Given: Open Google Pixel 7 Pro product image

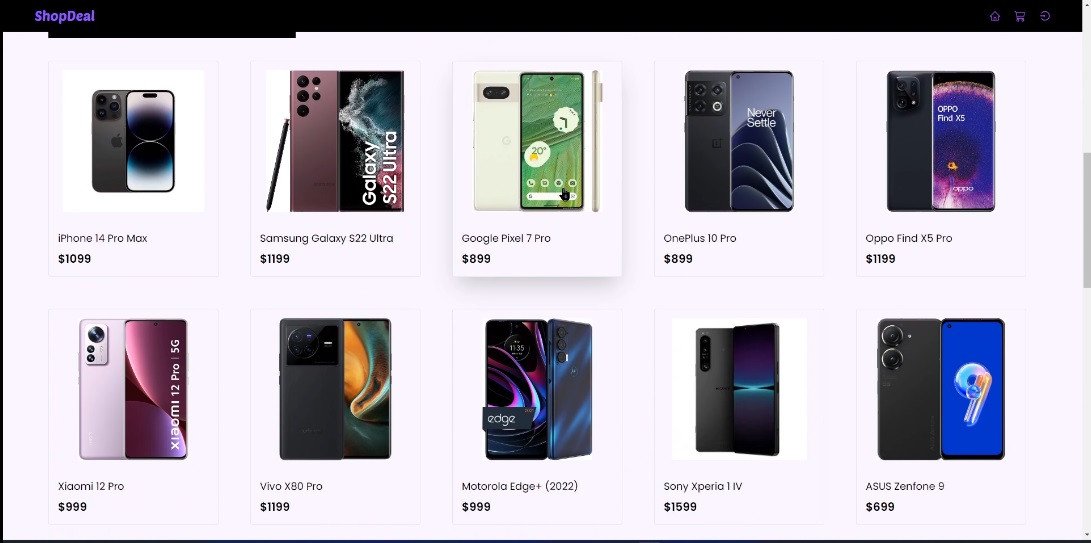Looking at the screenshot, I should (537, 141).
